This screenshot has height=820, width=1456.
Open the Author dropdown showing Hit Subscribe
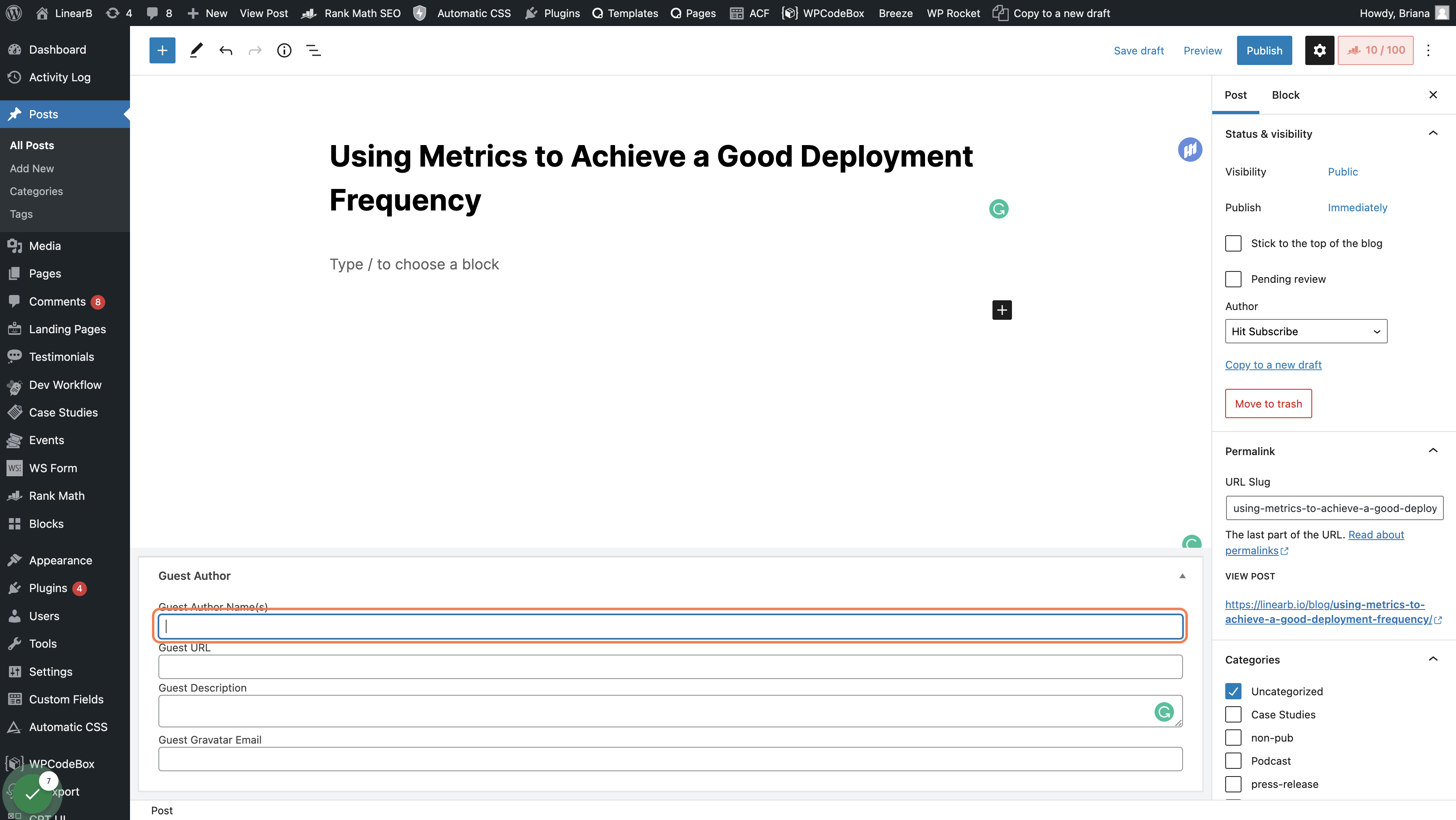1306,332
